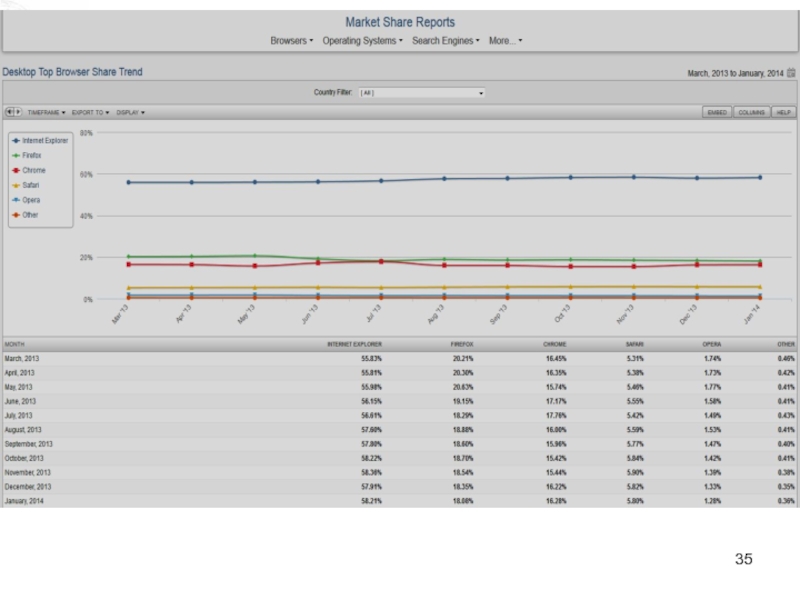
Task: Sort table by Internet Explorer column header
Action: 354,344
